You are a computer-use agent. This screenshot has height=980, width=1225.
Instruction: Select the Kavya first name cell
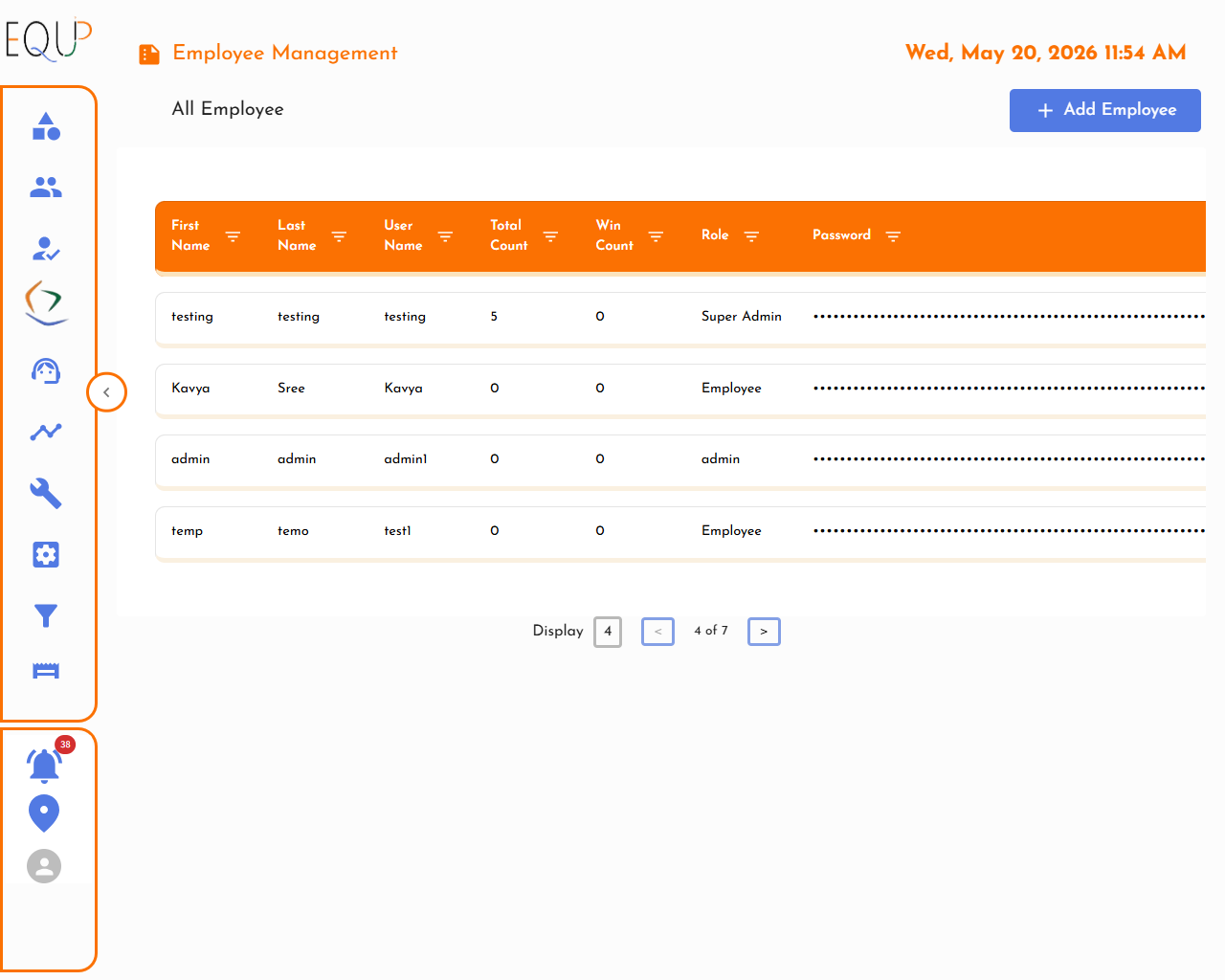pos(190,389)
